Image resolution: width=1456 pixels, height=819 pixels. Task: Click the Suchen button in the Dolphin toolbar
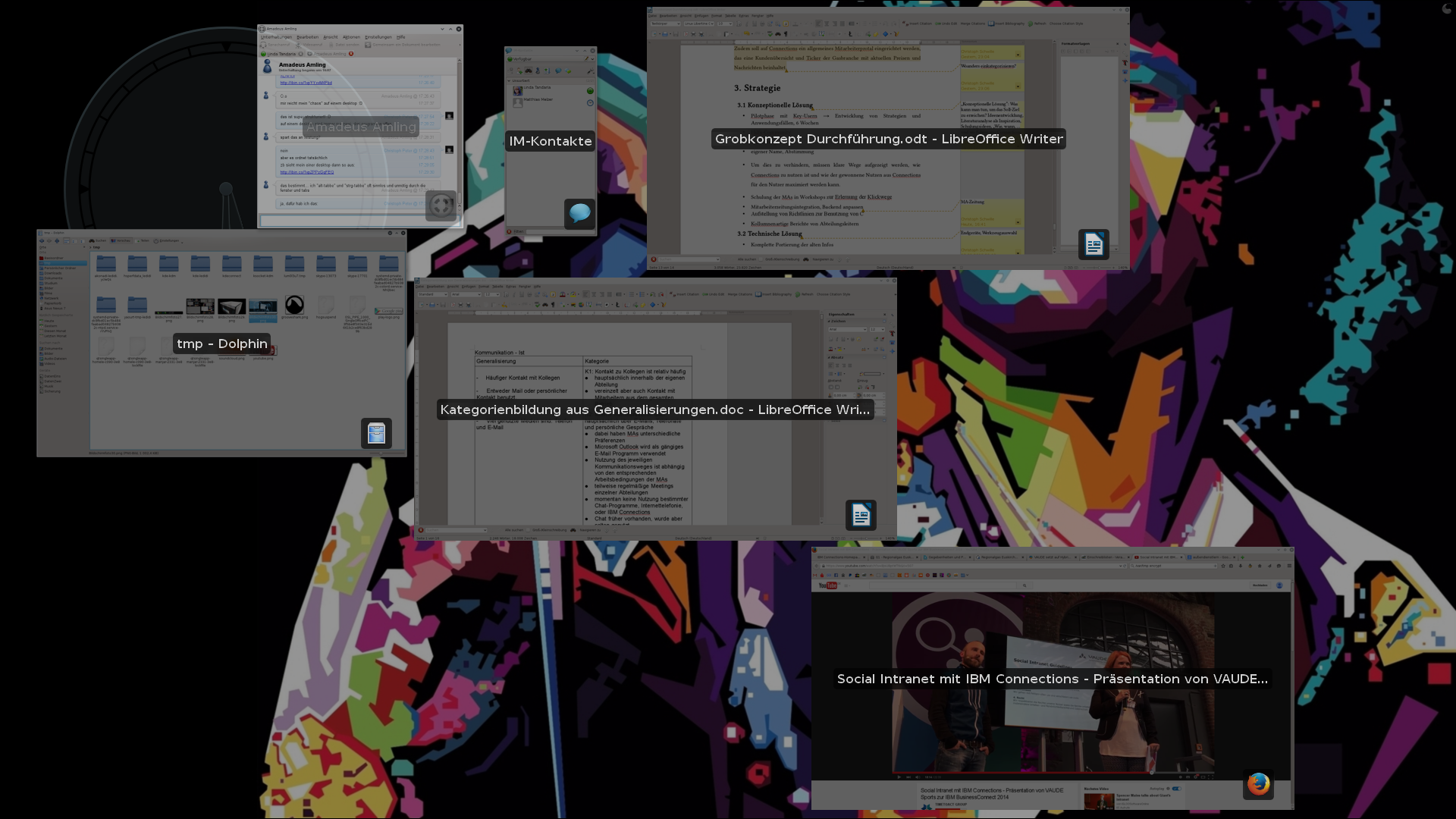click(x=97, y=240)
